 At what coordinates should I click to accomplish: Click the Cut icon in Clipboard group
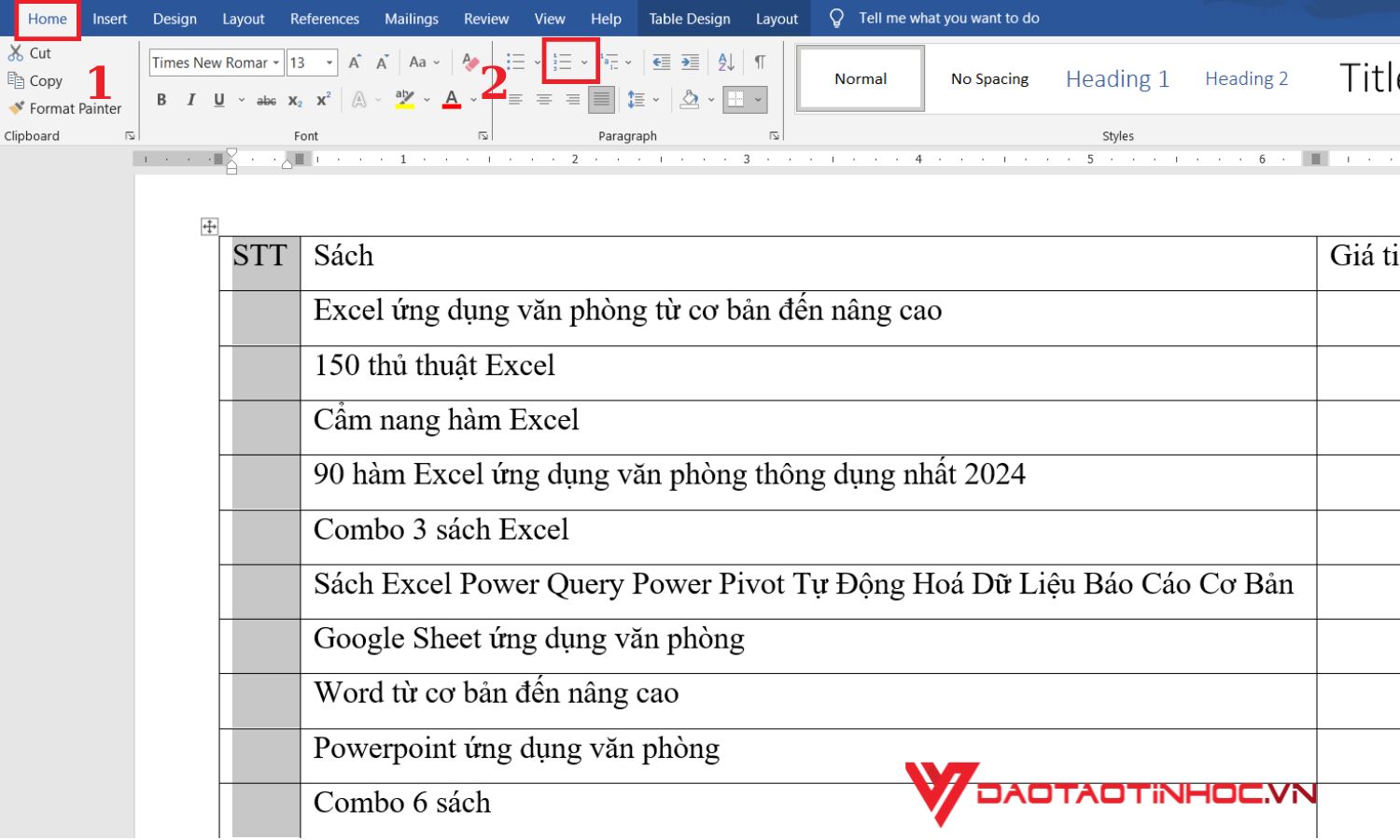[16, 53]
